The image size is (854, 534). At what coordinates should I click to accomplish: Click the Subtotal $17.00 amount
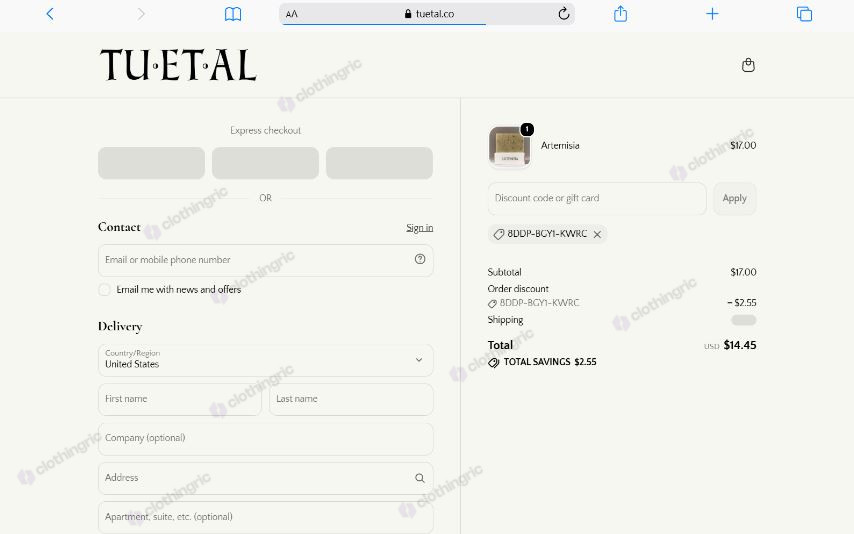pyautogui.click(x=743, y=272)
